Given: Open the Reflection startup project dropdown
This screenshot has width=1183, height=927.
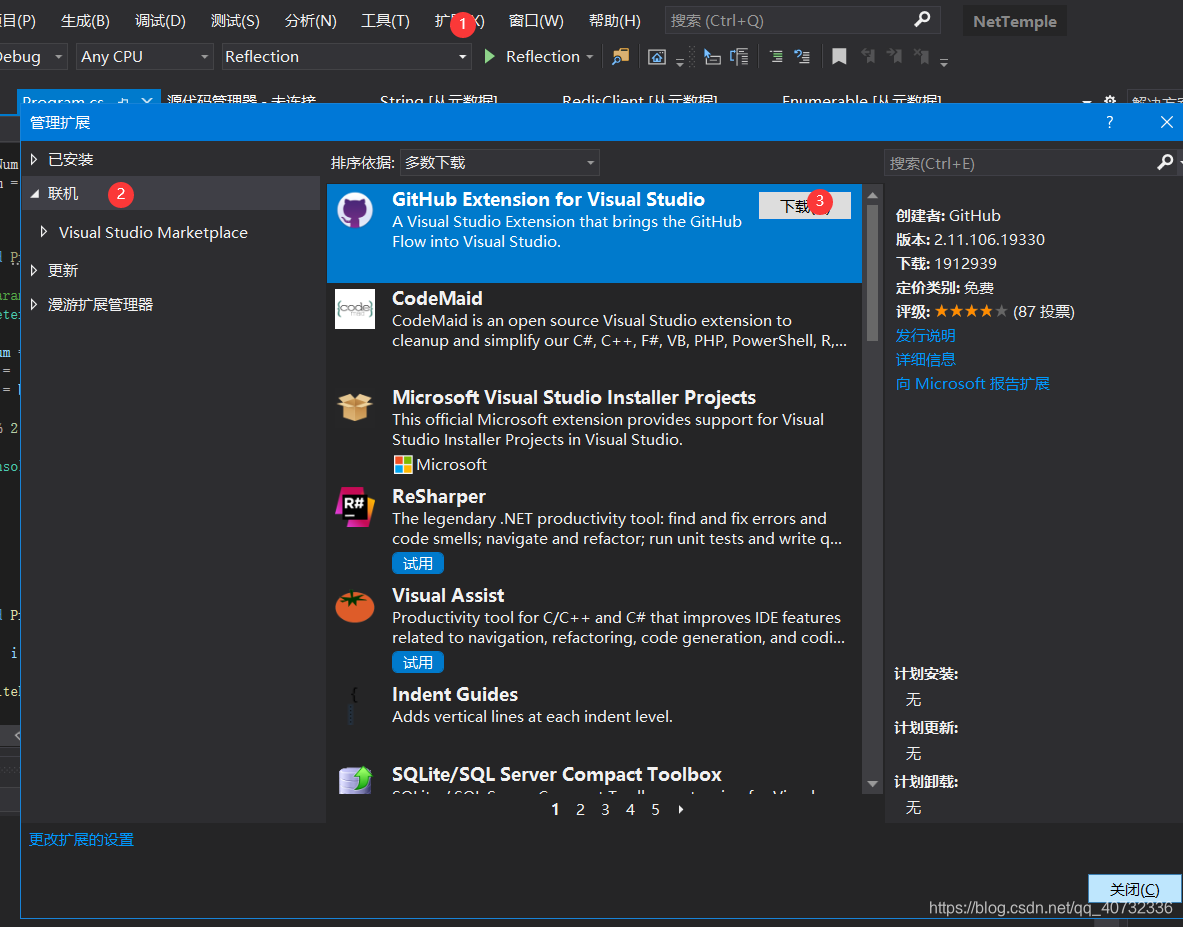Looking at the screenshot, I should pyautogui.click(x=346, y=57).
